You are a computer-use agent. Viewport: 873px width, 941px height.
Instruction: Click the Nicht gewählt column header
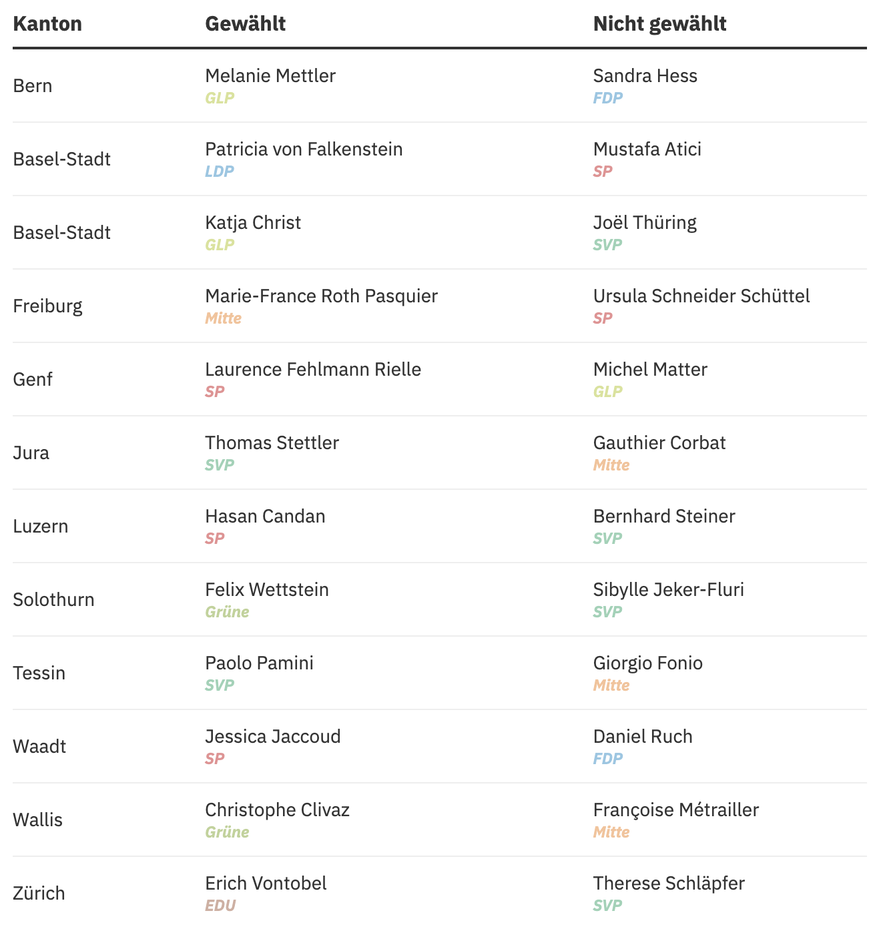[659, 24]
